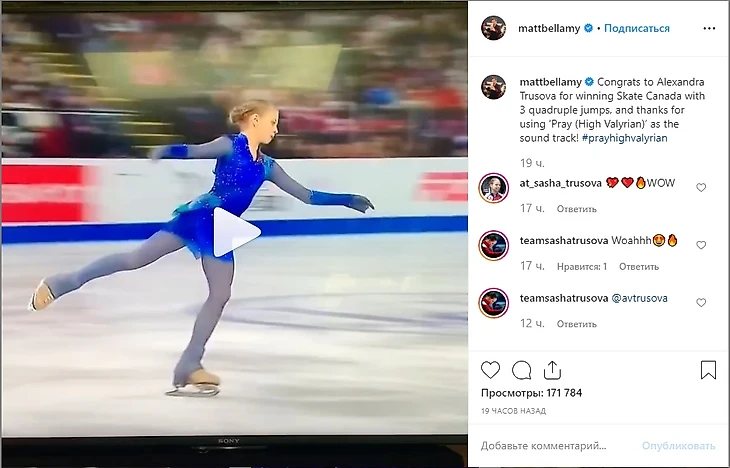Share the post via share icon
The width and height of the screenshot is (730, 468).
tap(552, 370)
